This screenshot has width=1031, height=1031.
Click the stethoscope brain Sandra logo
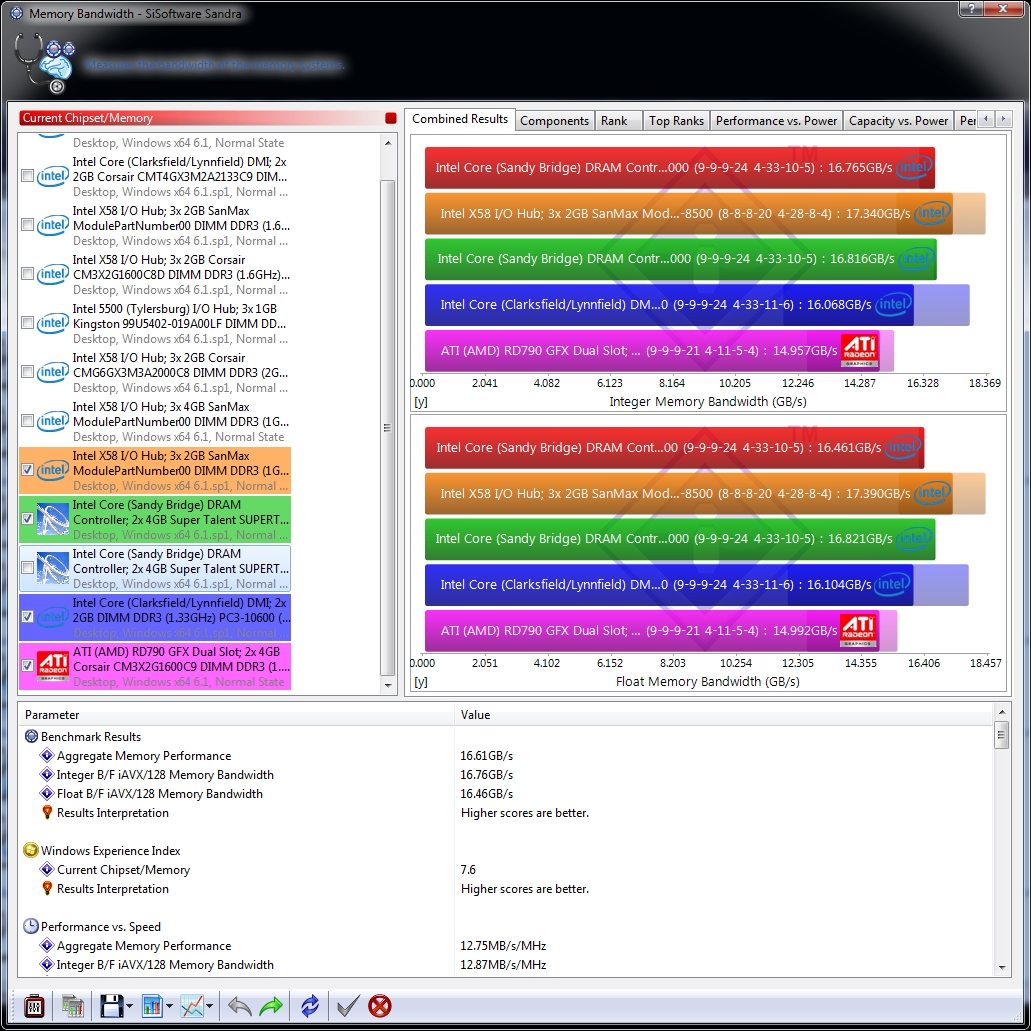click(45, 62)
